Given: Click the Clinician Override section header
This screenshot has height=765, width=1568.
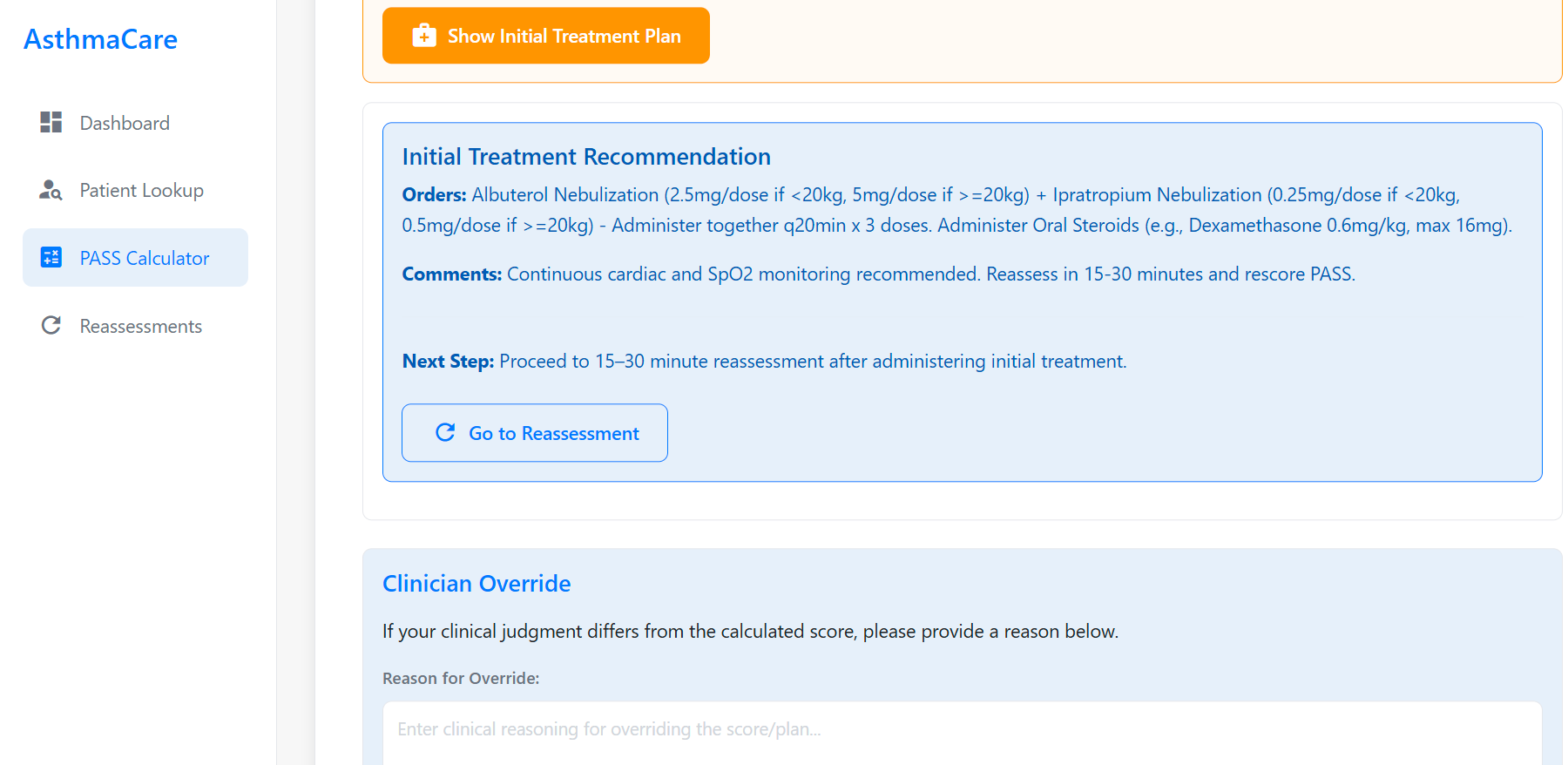Looking at the screenshot, I should 476,583.
